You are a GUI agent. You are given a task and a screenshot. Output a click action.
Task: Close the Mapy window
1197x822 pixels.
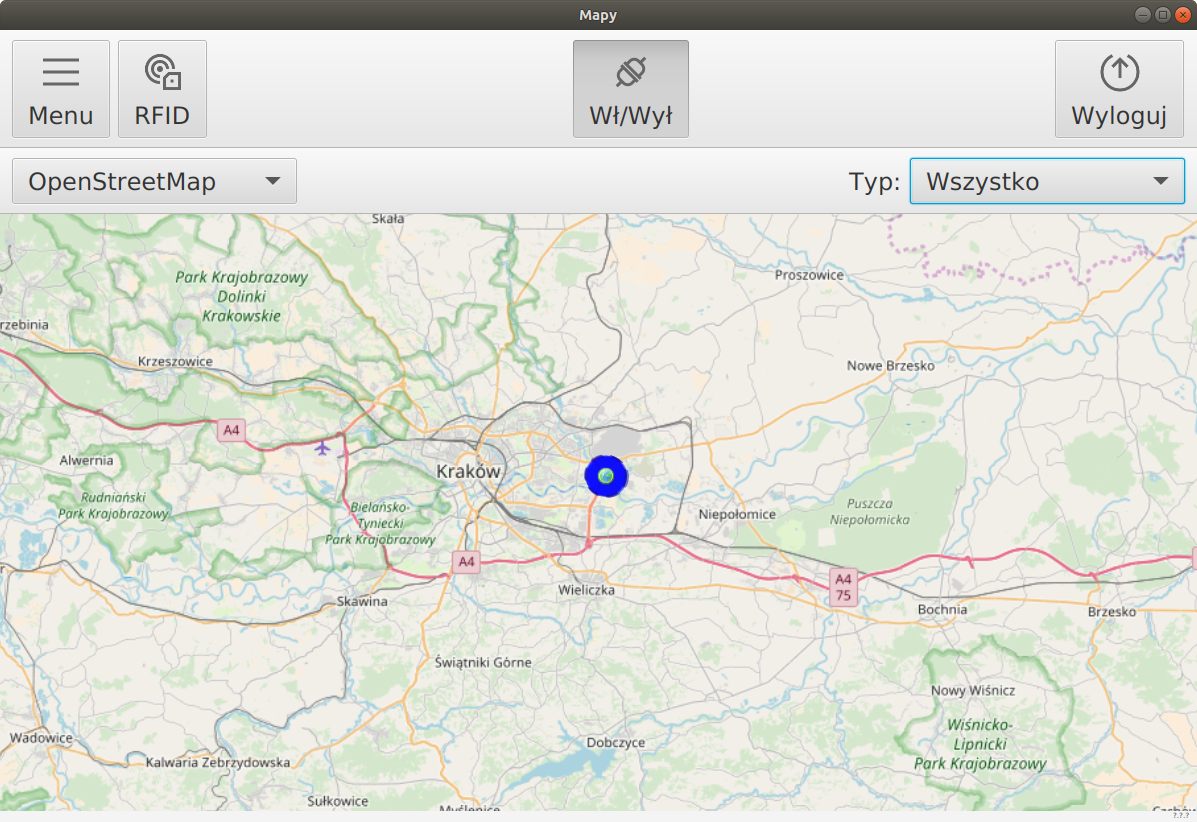coord(1182,14)
